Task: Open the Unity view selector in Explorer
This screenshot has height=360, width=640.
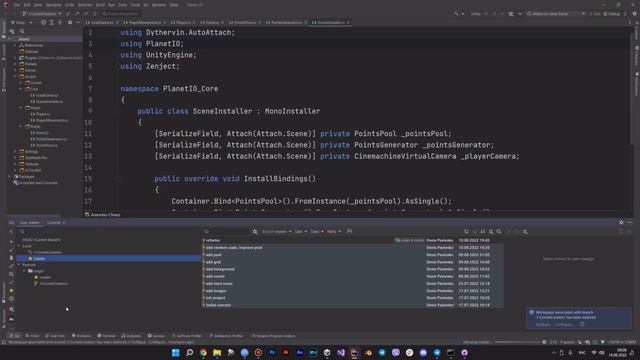Action: tap(22, 22)
